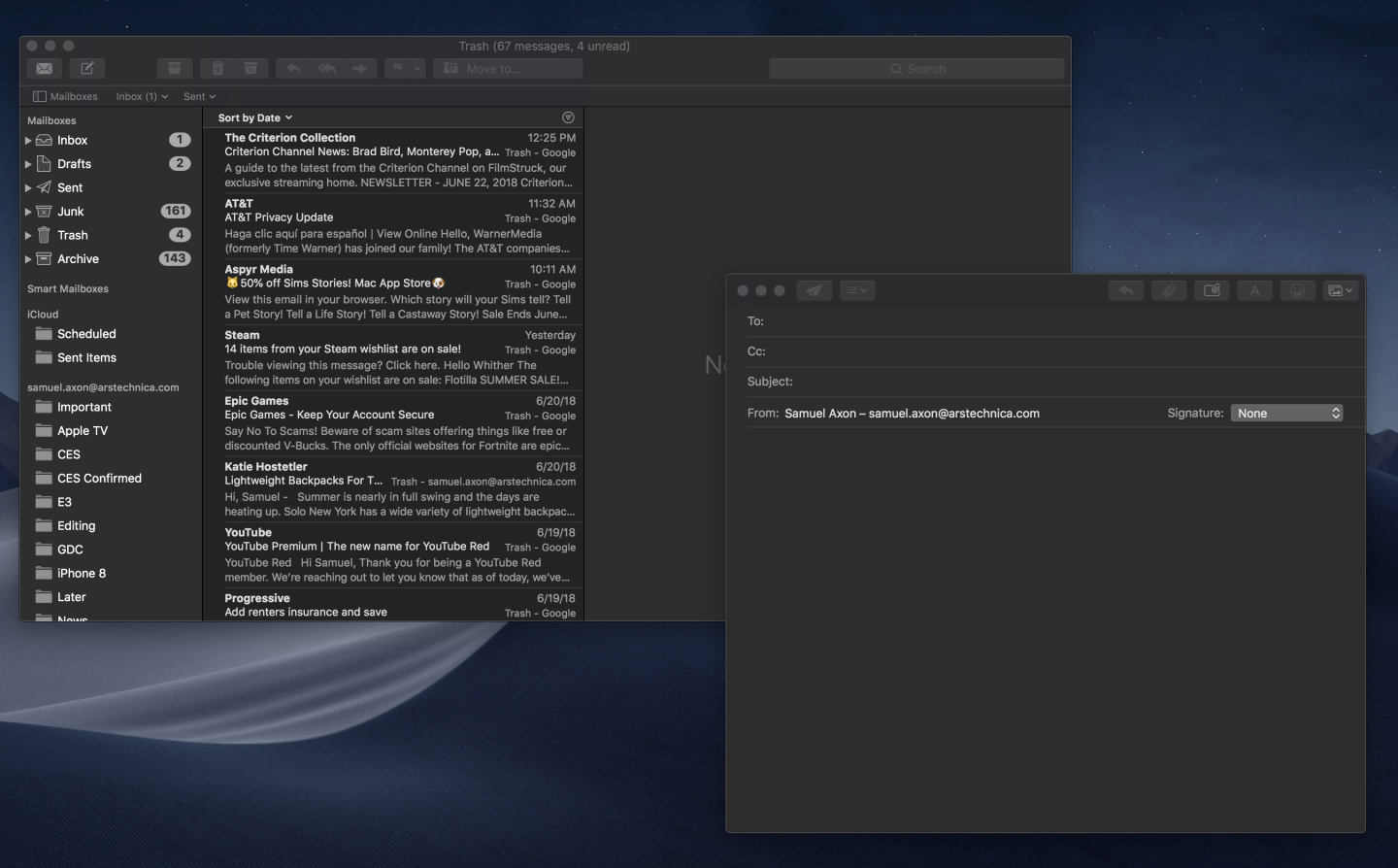Send the message with paper plane icon
Viewport: 1398px width, 868px height.
814,290
